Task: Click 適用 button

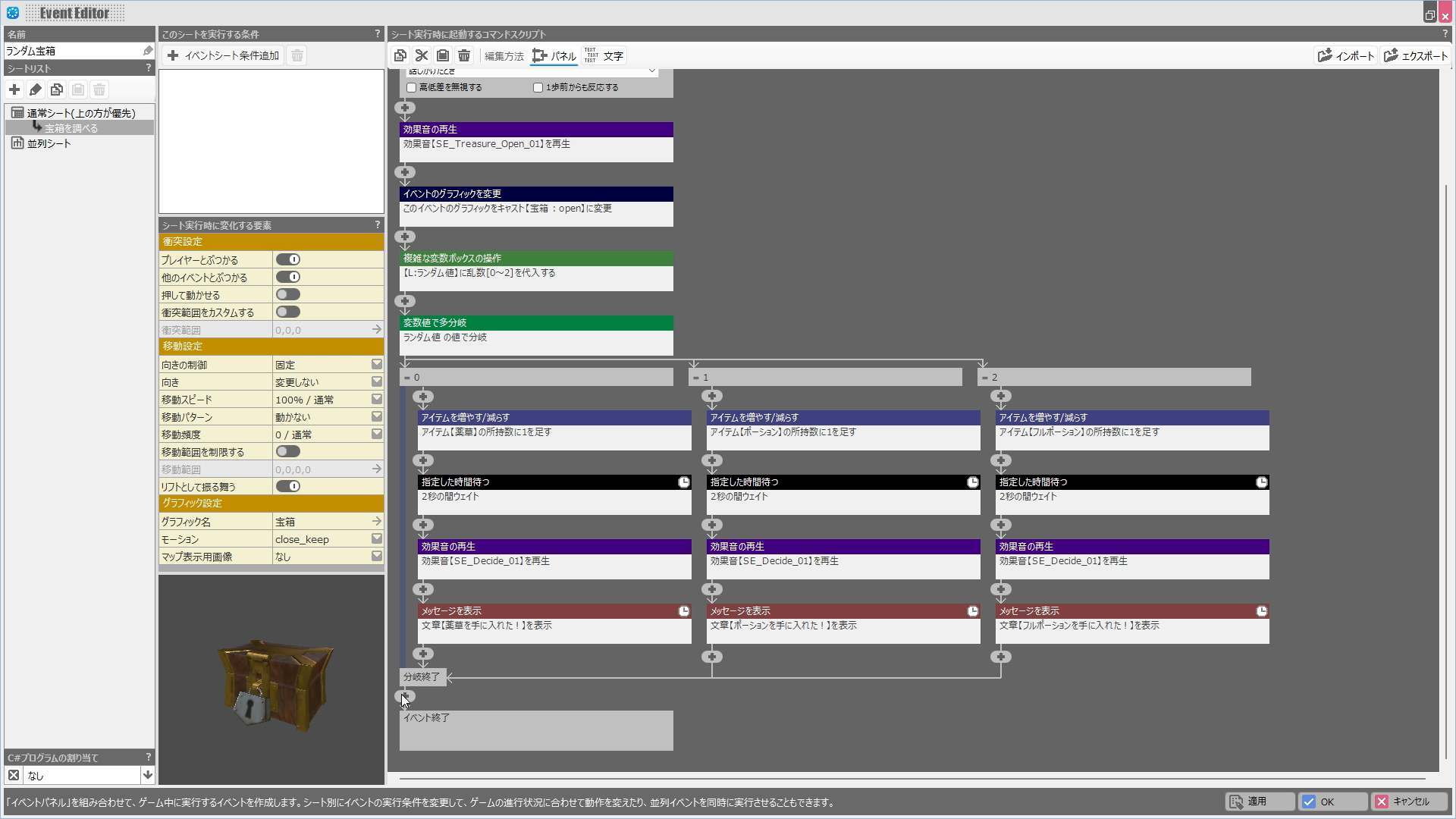Action: coord(1259,802)
